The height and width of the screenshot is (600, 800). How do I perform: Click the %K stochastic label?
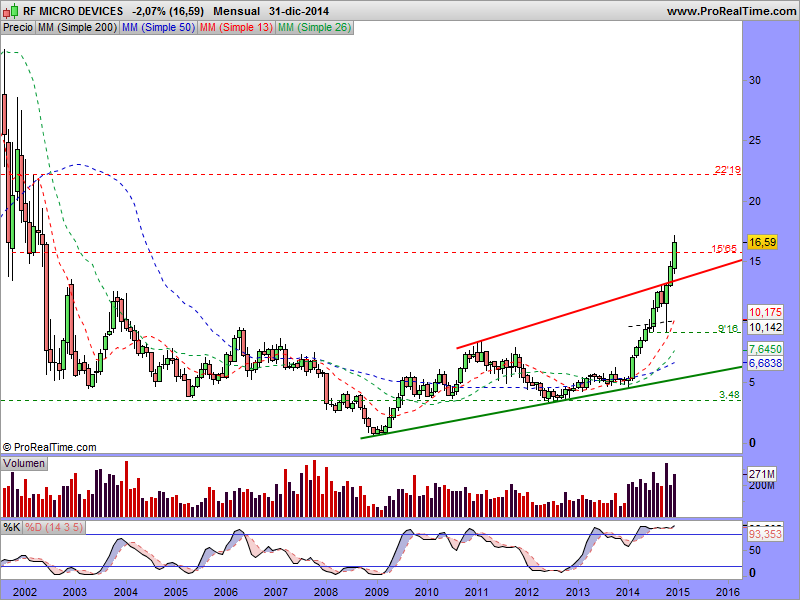pyautogui.click(x=12, y=527)
